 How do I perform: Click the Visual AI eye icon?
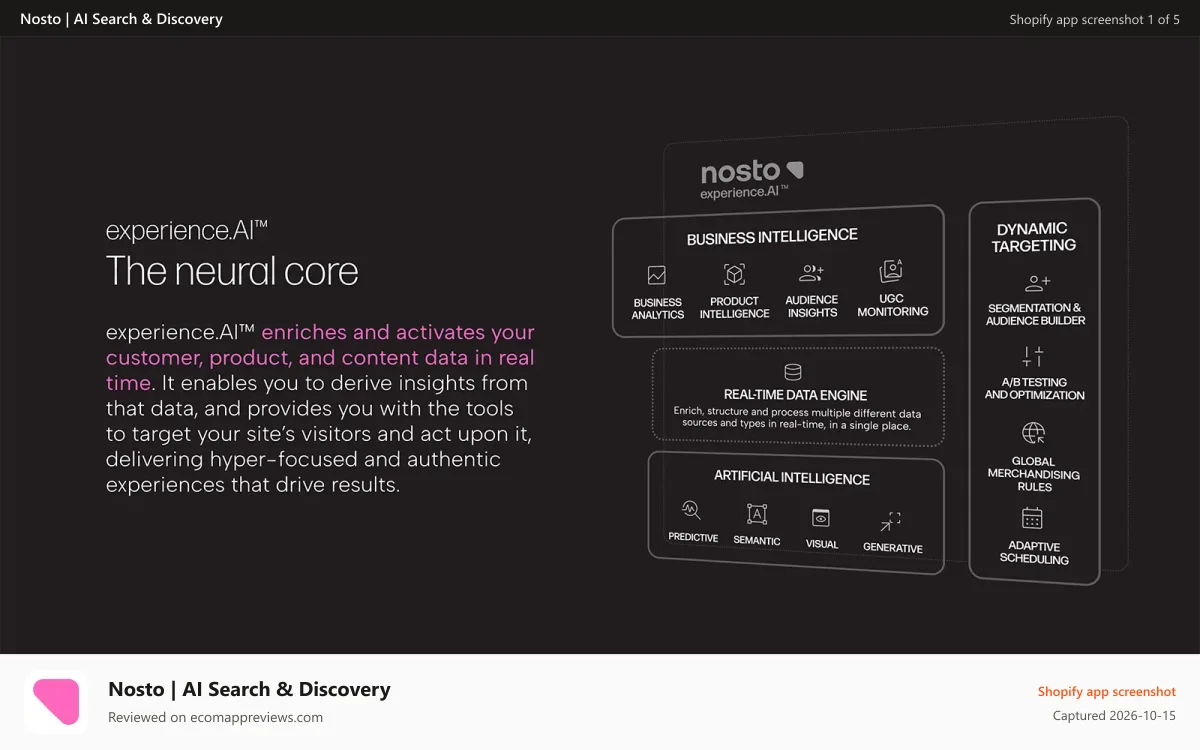tap(821, 518)
